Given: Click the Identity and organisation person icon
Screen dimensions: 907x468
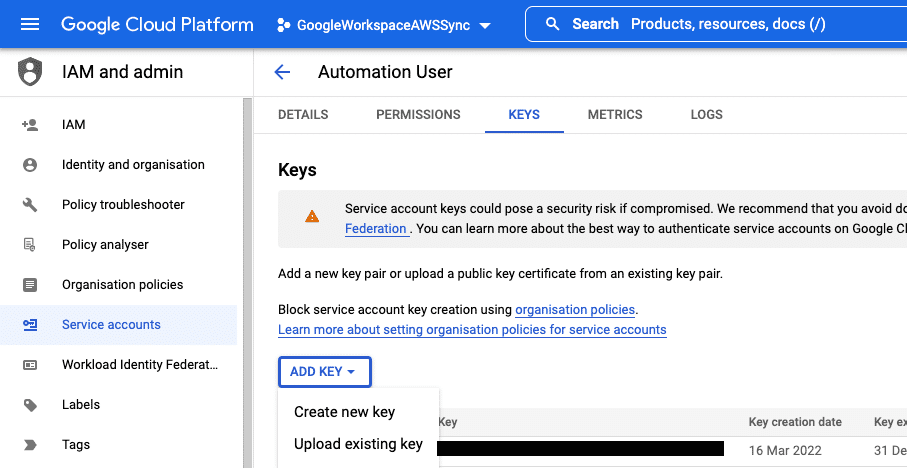Looking at the screenshot, I should [x=30, y=165].
